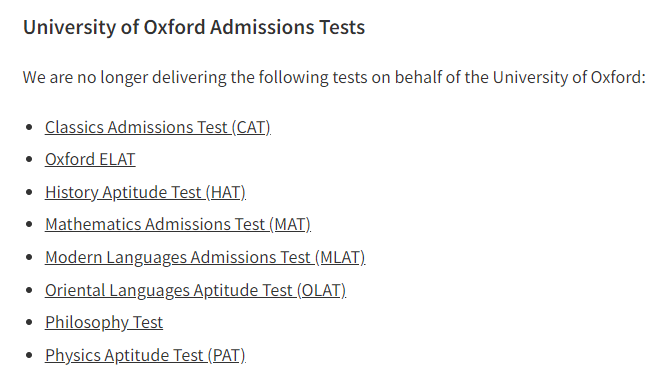Click the University of Oxford Admissions Tests heading
This screenshot has width=672, height=380.
pos(194,27)
